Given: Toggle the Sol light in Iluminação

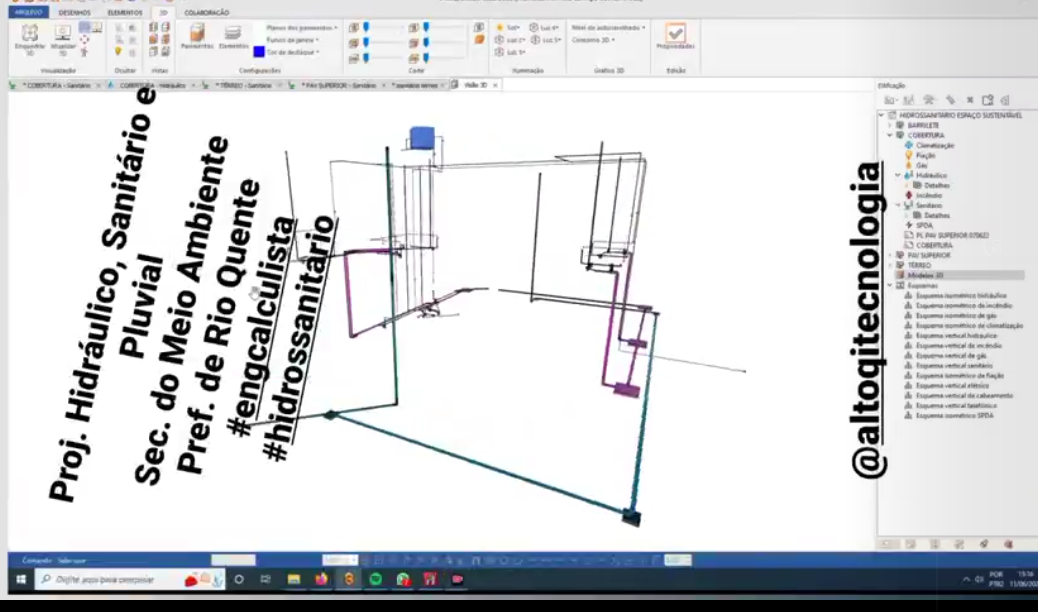Looking at the screenshot, I should coord(508,28).
